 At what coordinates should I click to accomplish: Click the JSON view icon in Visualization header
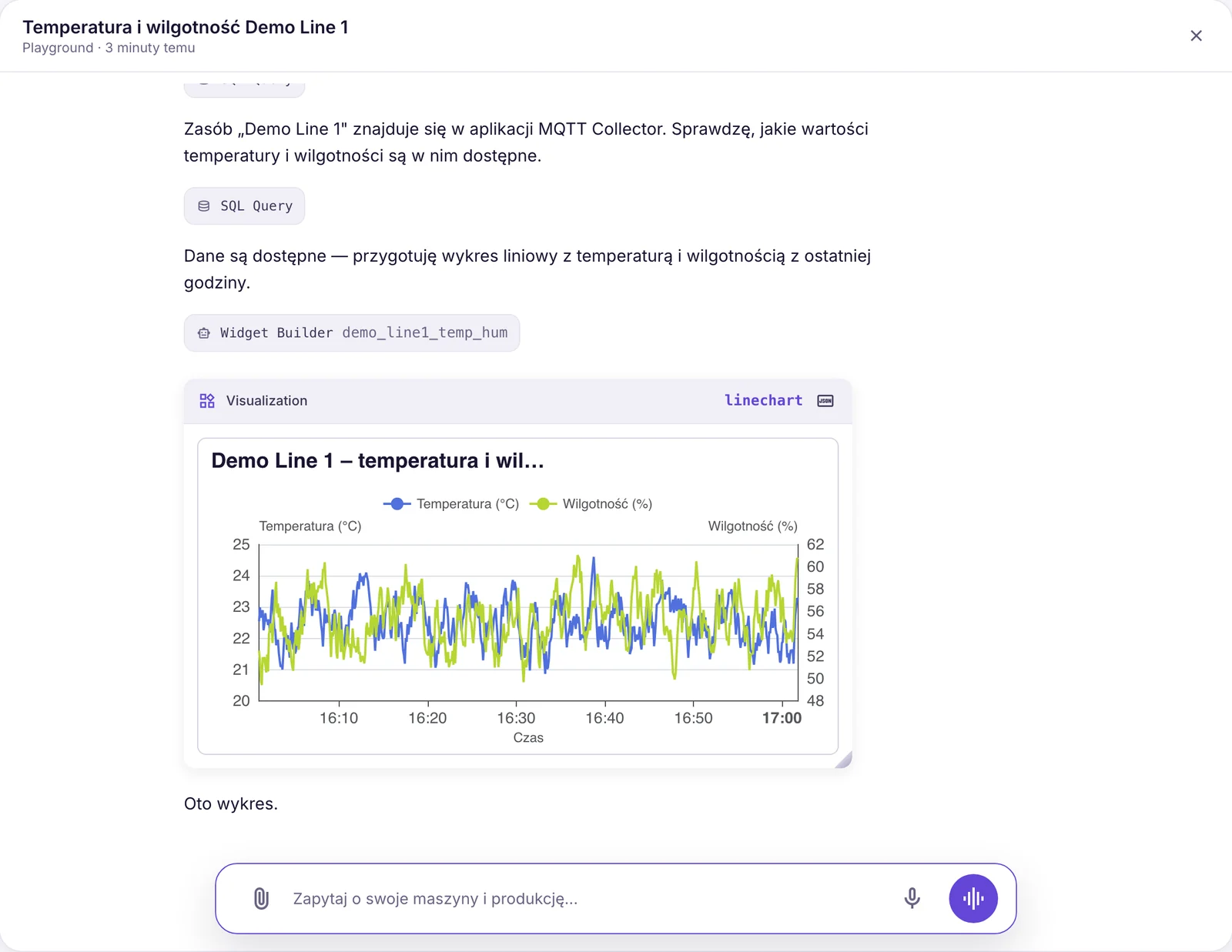pyautogui.click(x=825, y=401)
